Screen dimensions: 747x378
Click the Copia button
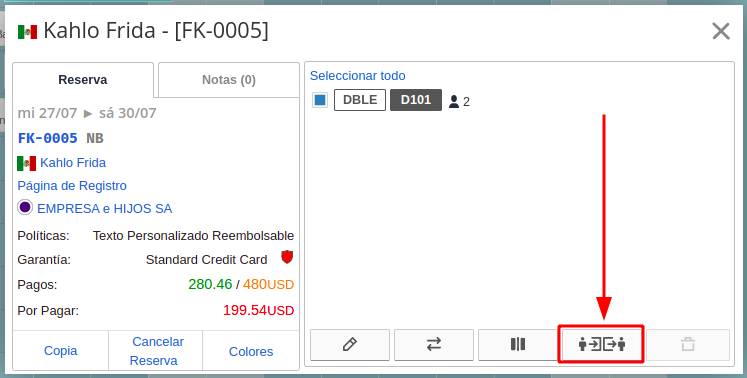61,351
